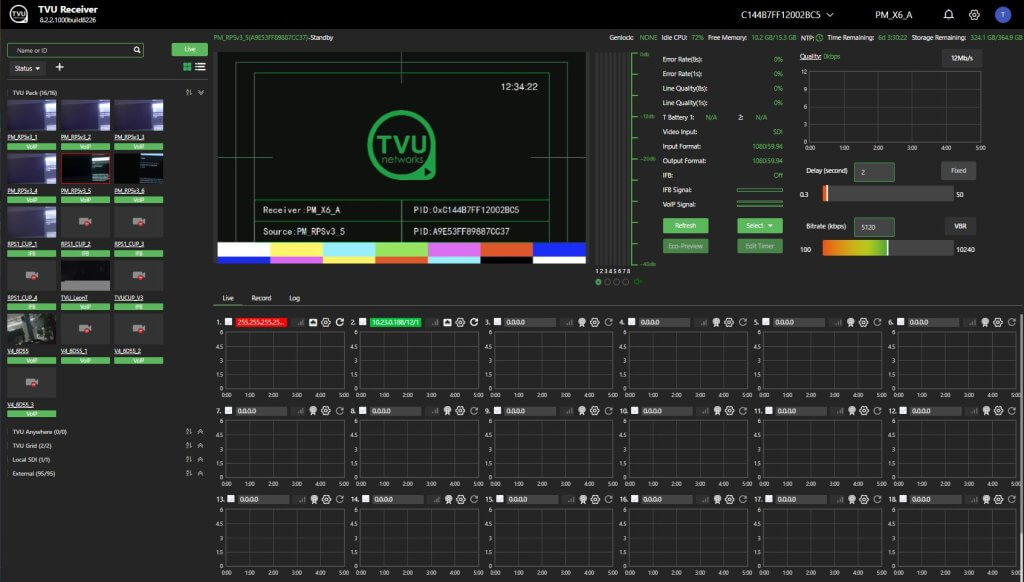The image size is (1024, 582).
Task: Tick the checkbox for slot 8
Action: 363,411
